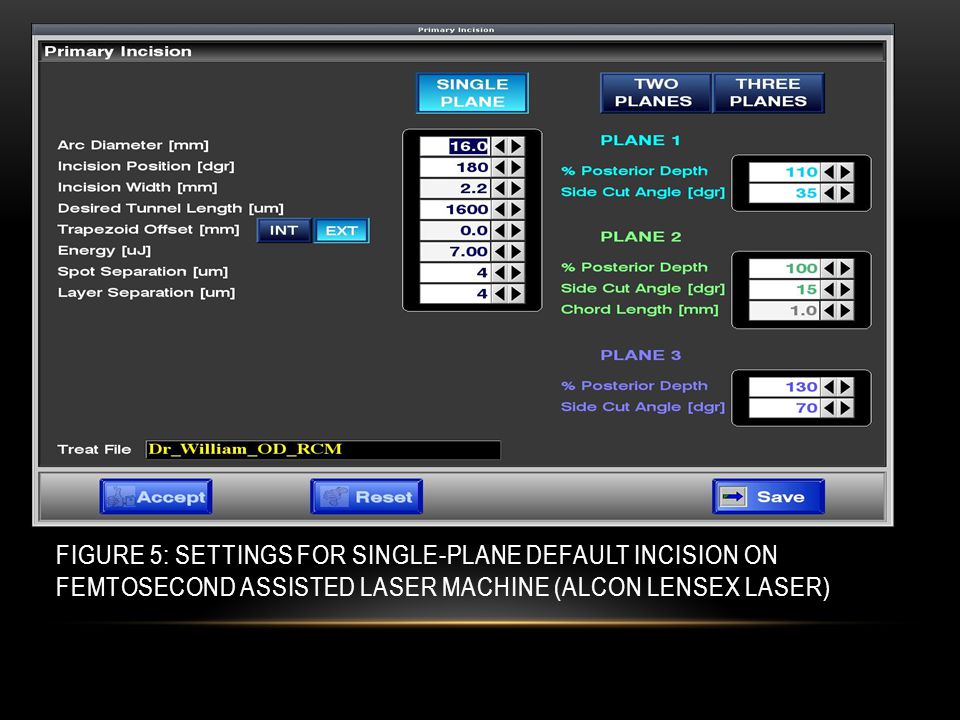Click Plane 1 Posterior Depth field 110
The height and width of the screenshot is (720, 960).
click(785, 172)
